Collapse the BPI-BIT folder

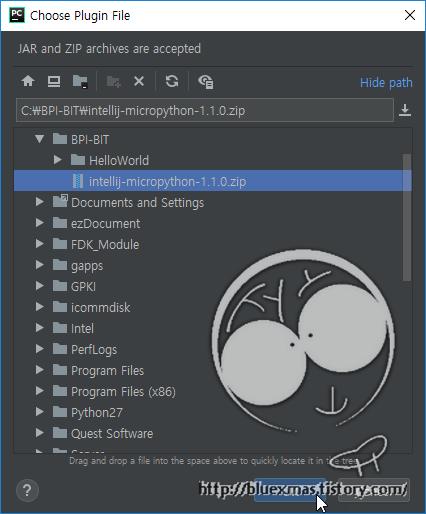click(40, 139)
